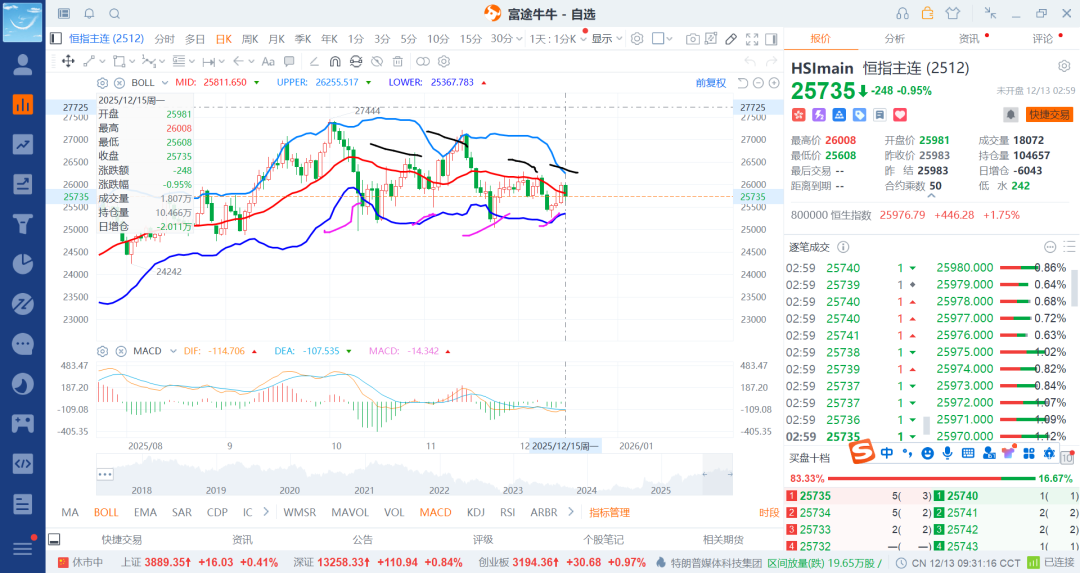Toggle the detail list view icon in 逐笔成交
Screen dimensions: 1080x573
[x=1069, y=247]
